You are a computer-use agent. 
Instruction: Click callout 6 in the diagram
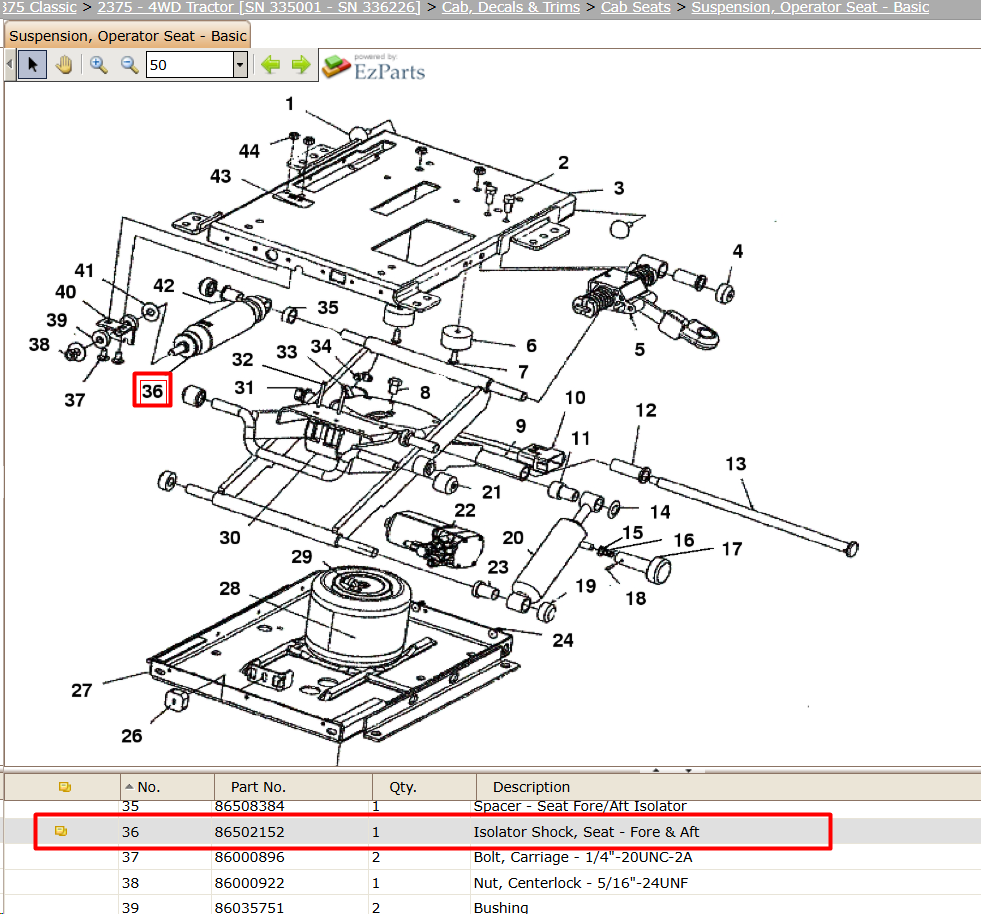tap(531, 345)
